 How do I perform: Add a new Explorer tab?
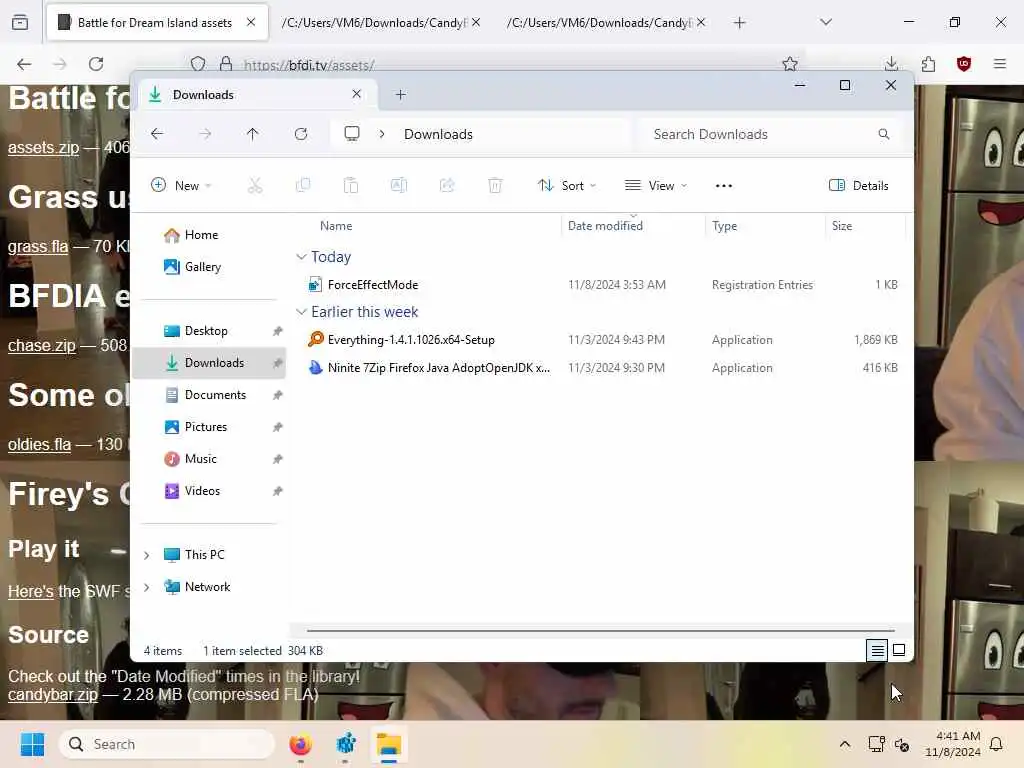pos(401,95)
